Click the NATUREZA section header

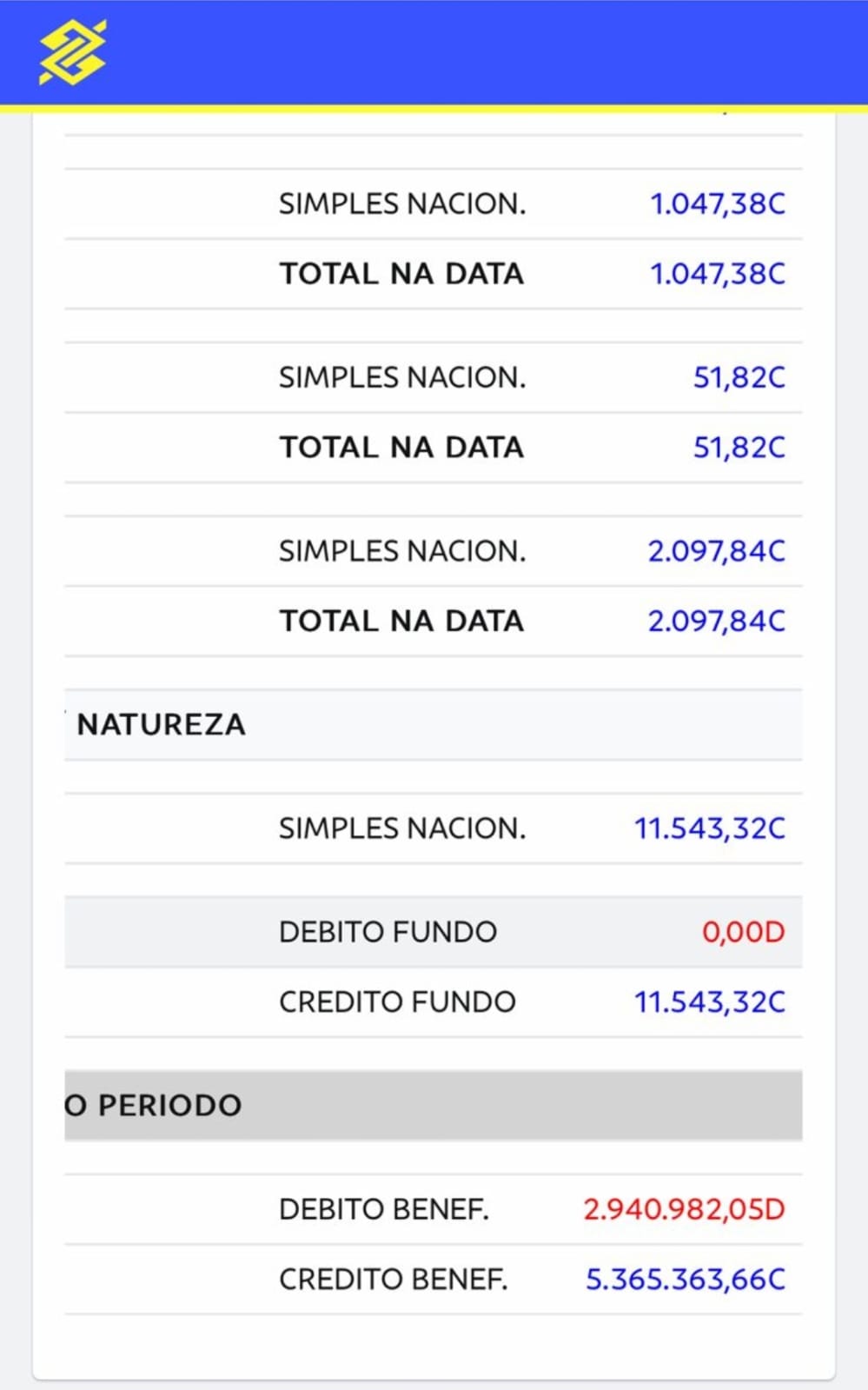tap(162, 725)
